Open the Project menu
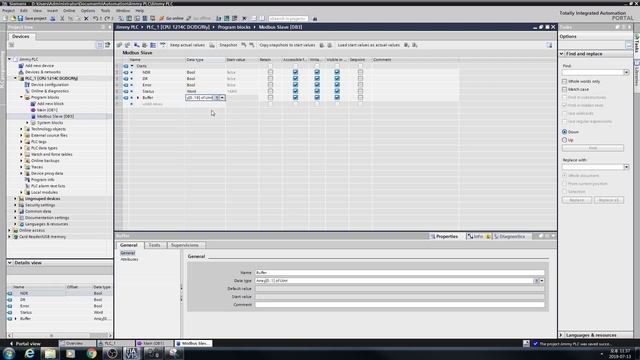Image resolution: width=640 pixels, height=360 pixels. pos(9,11)
